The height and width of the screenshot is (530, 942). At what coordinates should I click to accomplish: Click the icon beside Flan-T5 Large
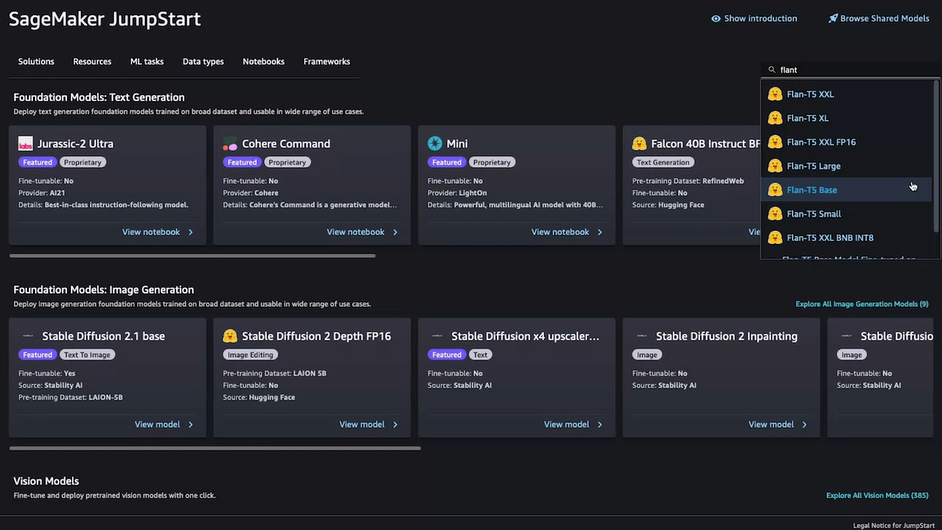coord(775,166)
